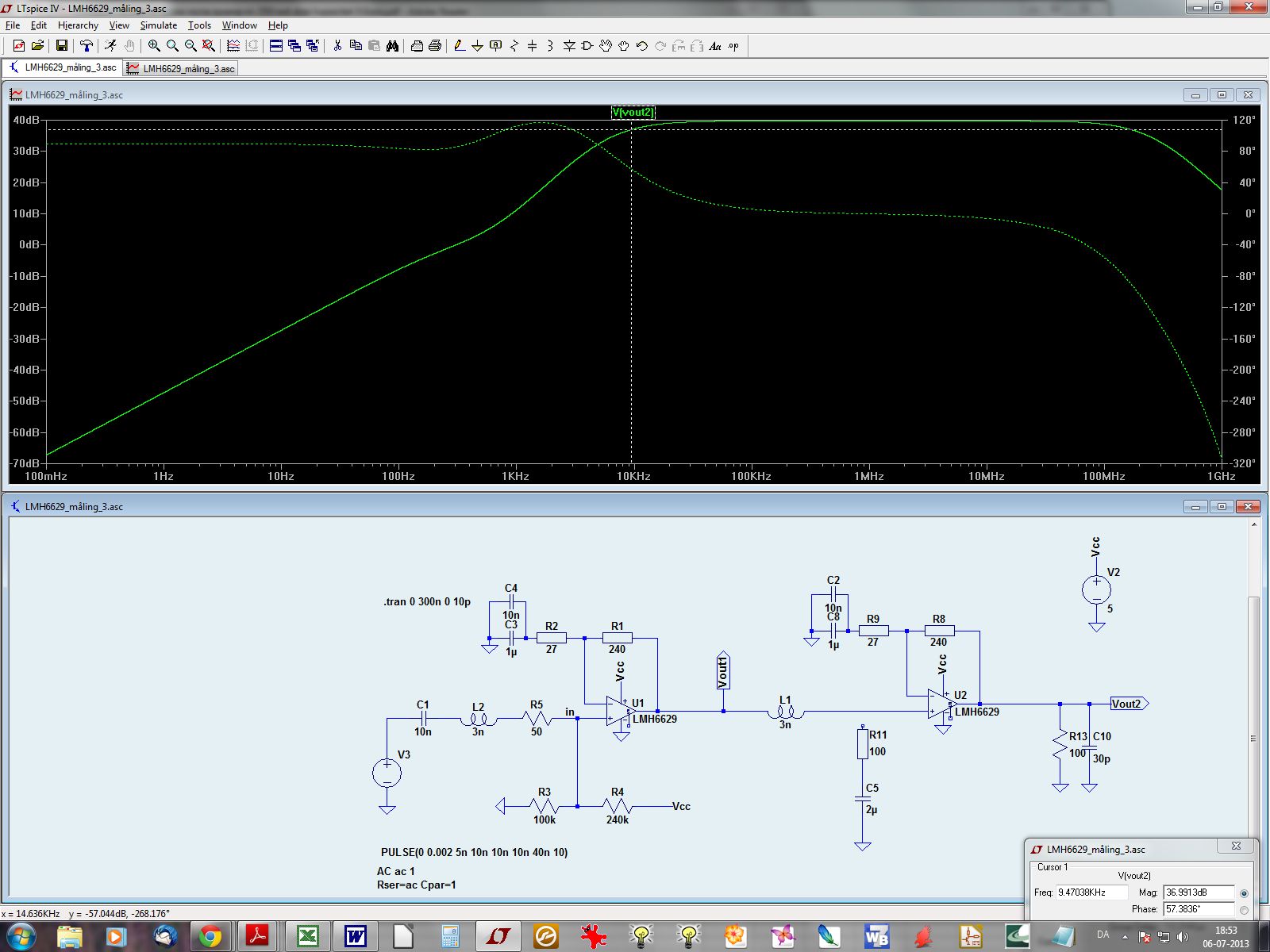Click the Zoom Out magnifier icon
Screen dimensions: 1270x952
(x=190, y=46)
